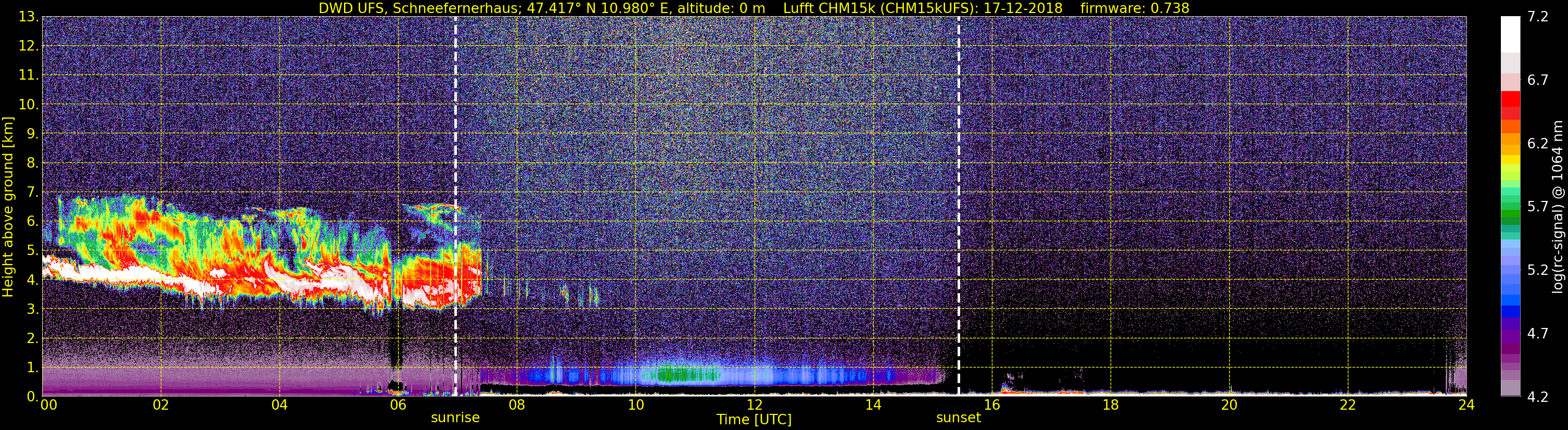This screenshot has height=430, width=1568.
Task: Click the time axis tick label 12
Action: coord(754,405)
